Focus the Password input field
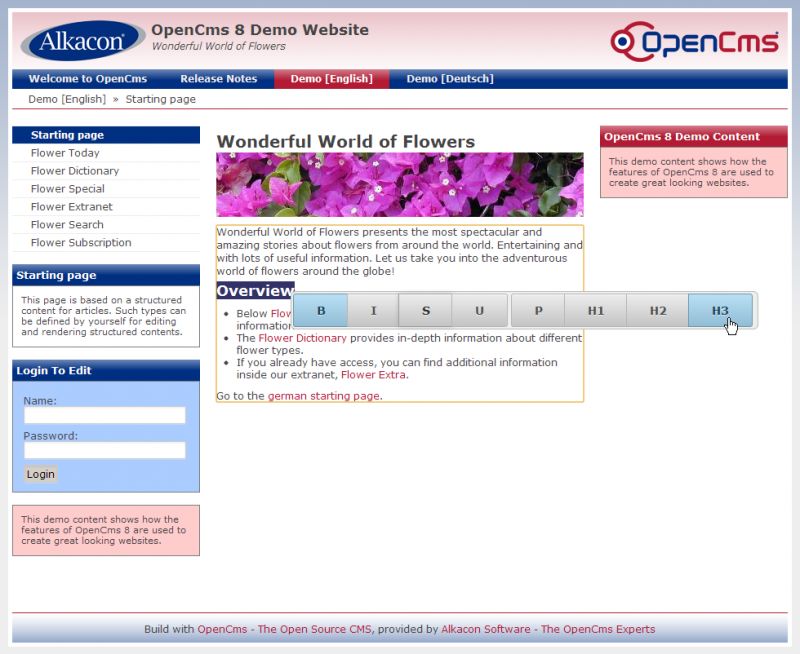Screen dimensions: 800x654 pyautogui.click(x=105, y=450)
